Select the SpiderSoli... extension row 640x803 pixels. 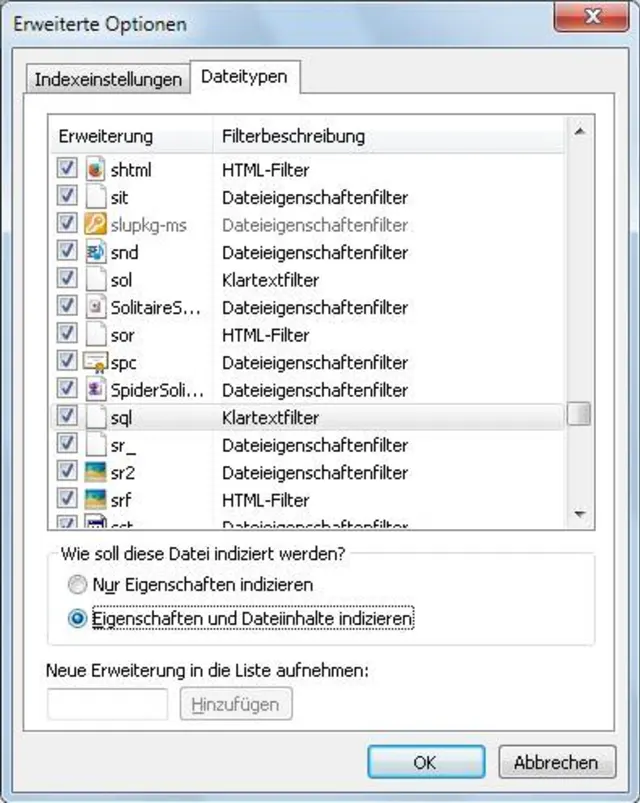click(307, 390)
